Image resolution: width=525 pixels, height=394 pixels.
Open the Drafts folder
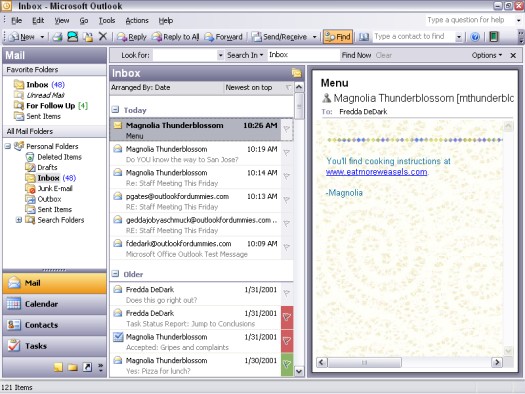pos(42,167)
